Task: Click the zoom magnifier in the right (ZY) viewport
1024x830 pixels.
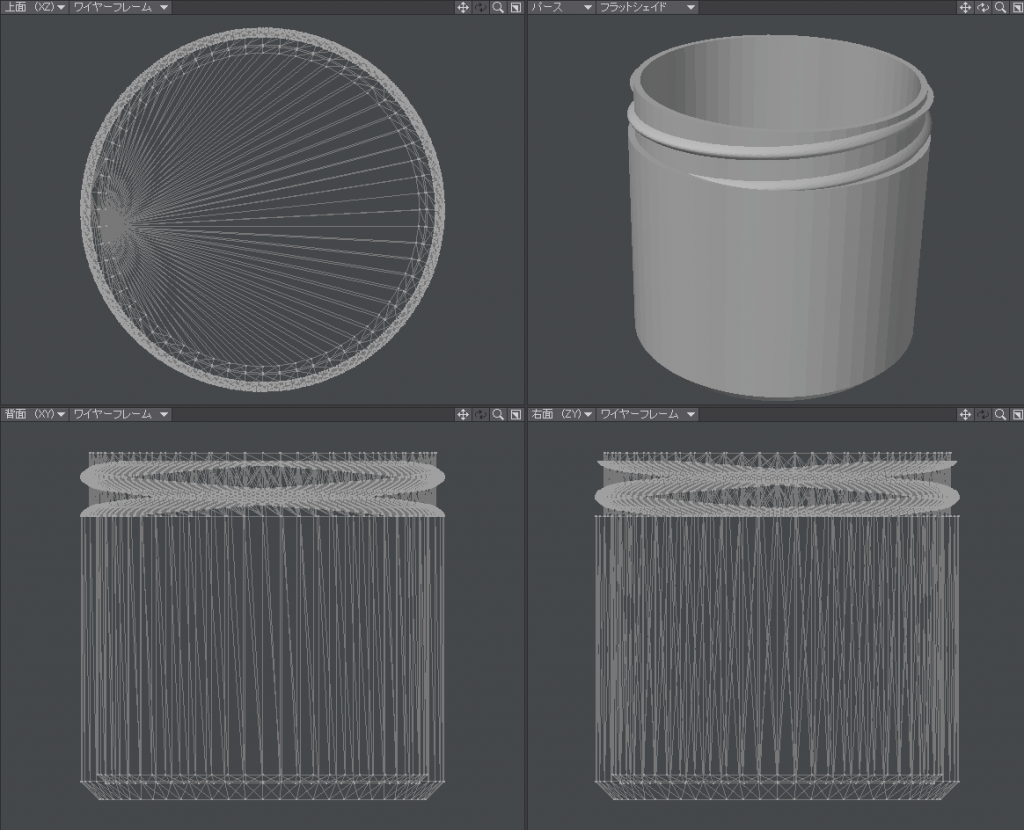Action: [x=1000, y=414]
